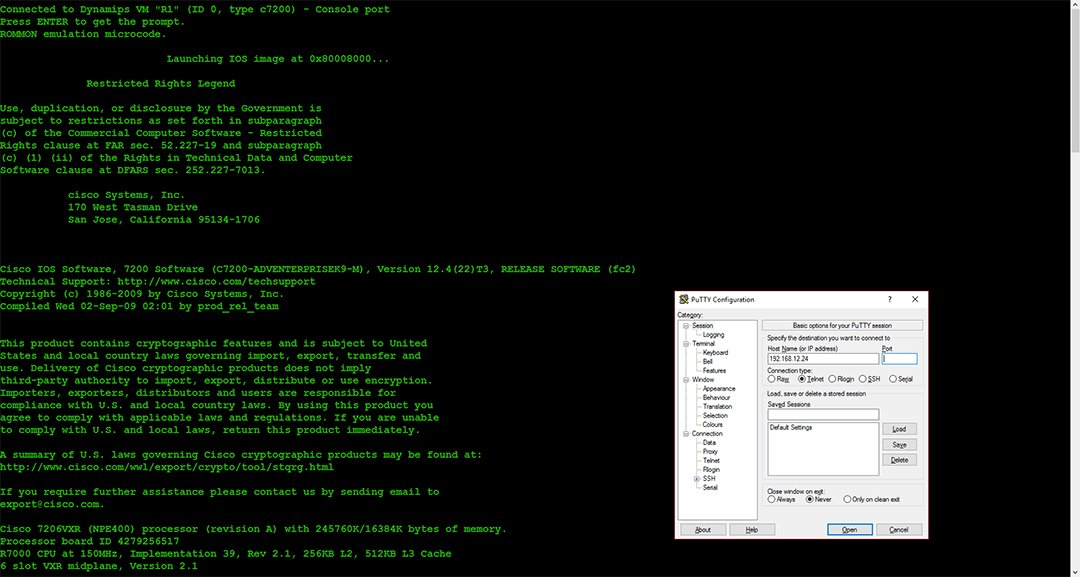
Task: Open the SSH category in the tree
Action: 709,479
